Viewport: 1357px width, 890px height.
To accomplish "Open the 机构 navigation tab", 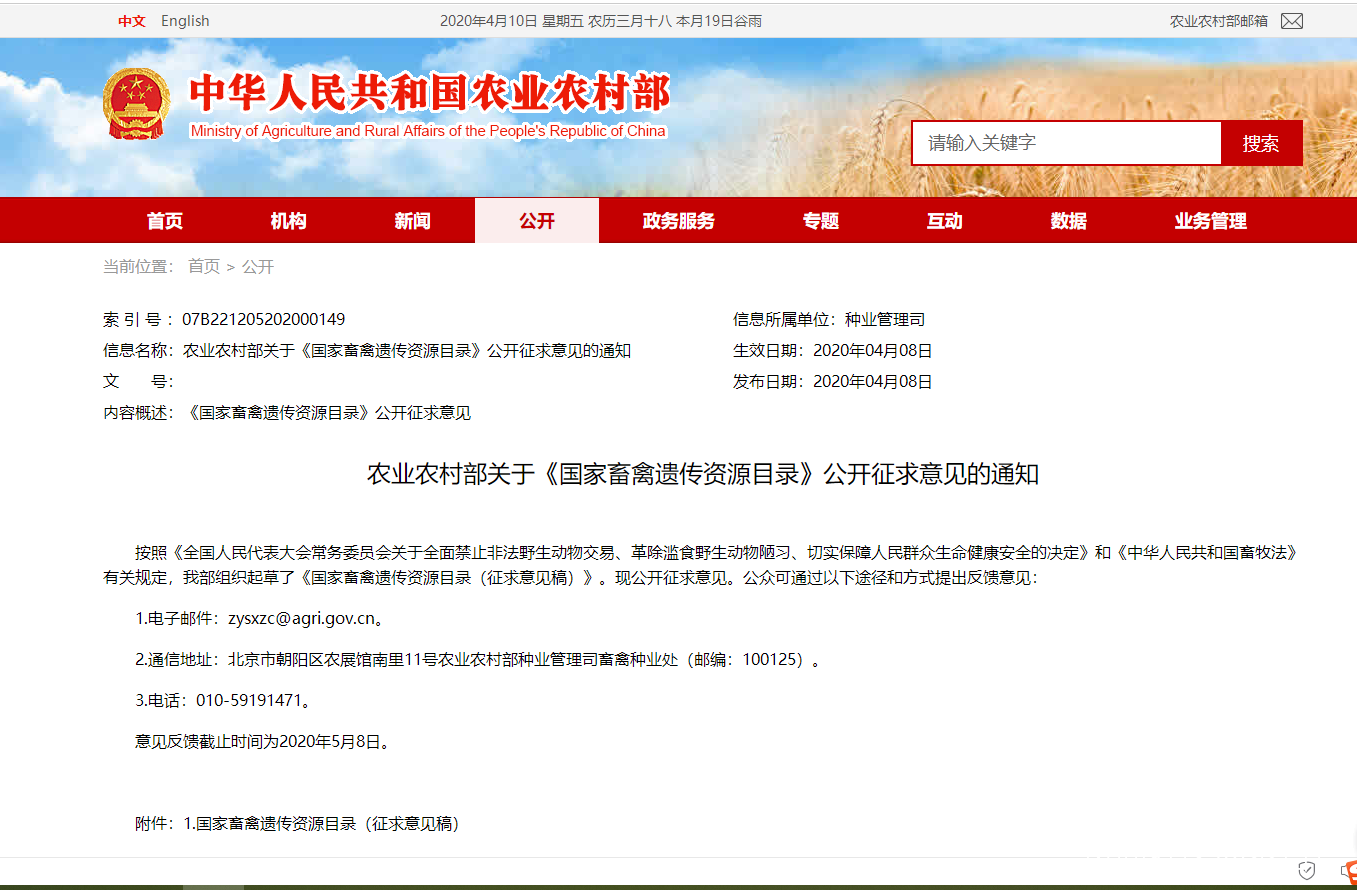I will pos(288,221).
